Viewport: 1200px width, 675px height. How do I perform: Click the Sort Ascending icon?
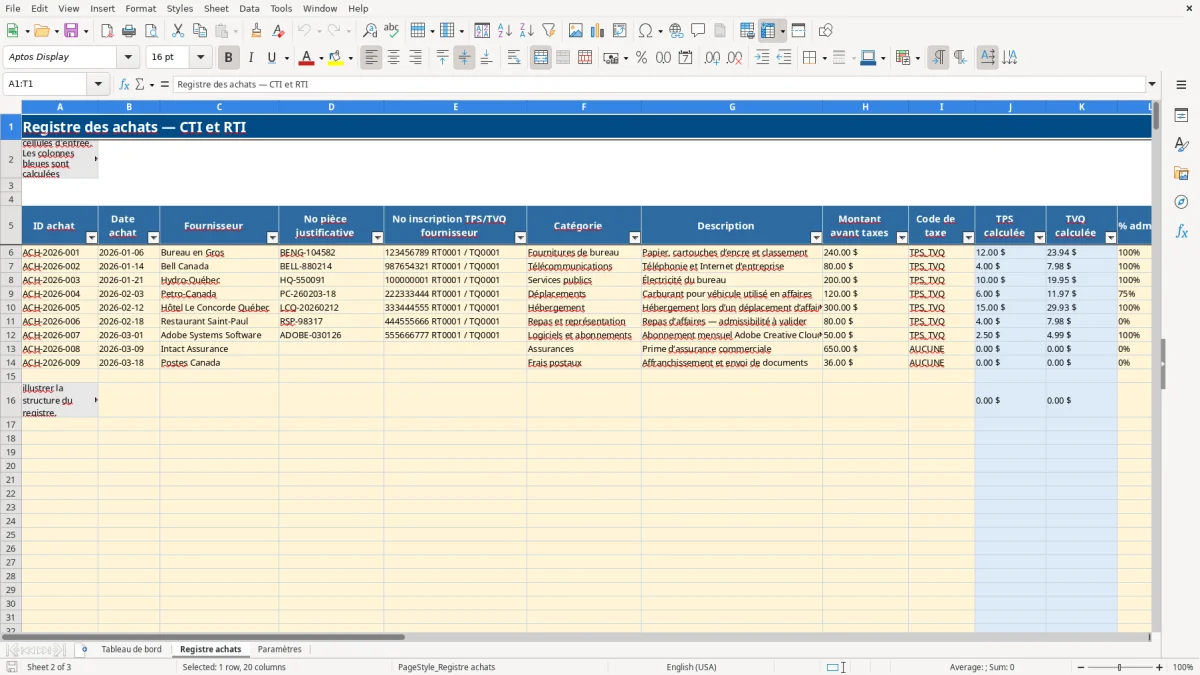(x=505, y=31)
